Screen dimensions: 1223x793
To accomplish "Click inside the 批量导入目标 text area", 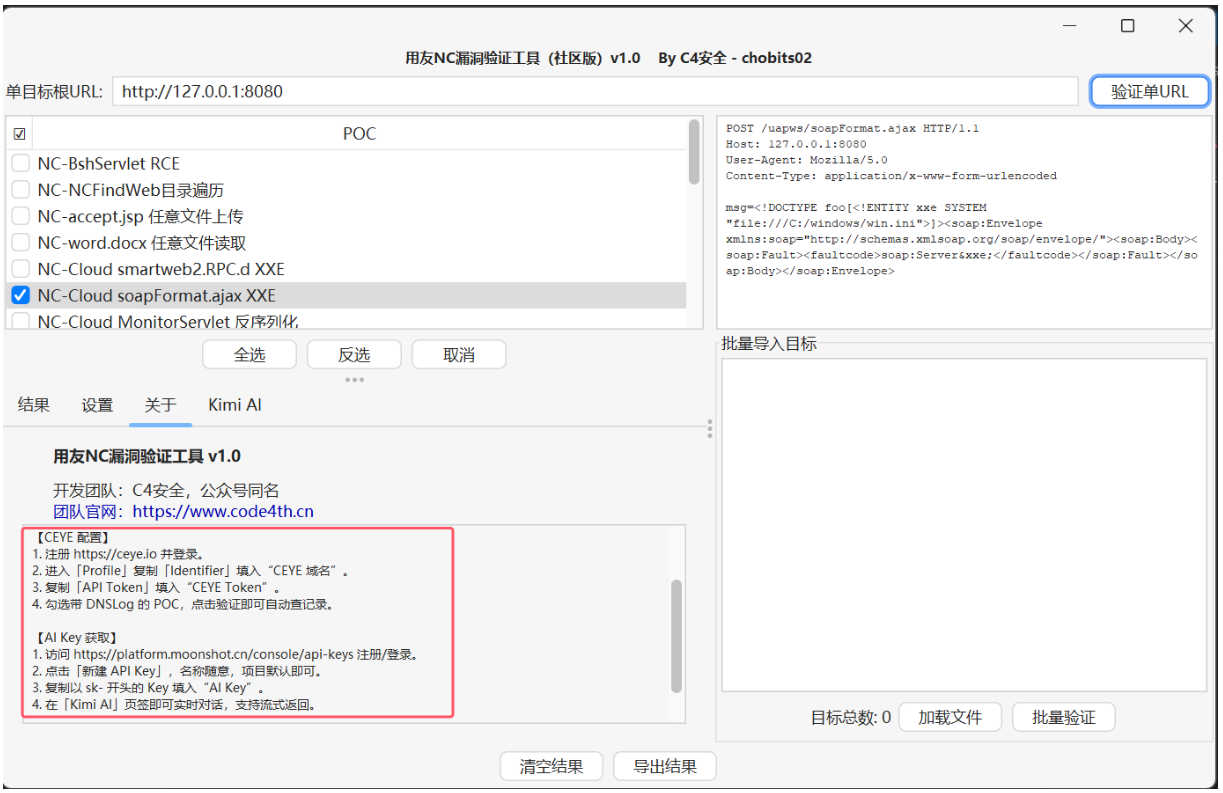I will click(964, 525).
